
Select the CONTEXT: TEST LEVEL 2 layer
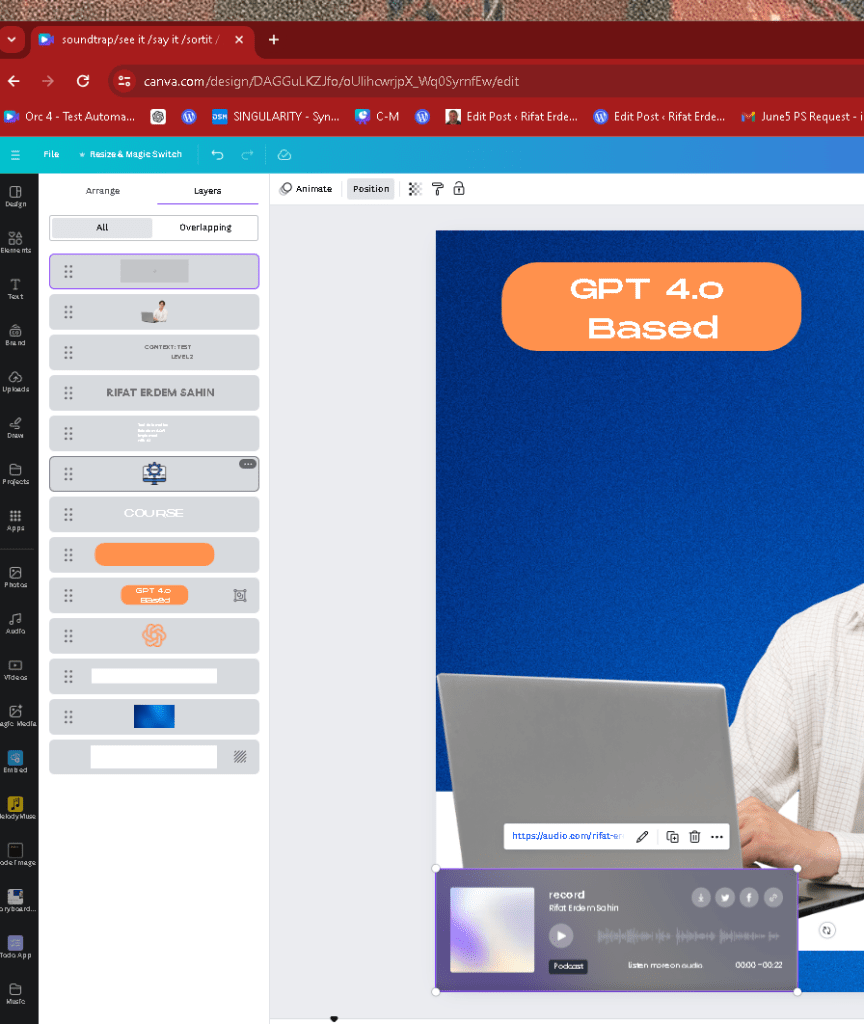click(x=154, y=352)
